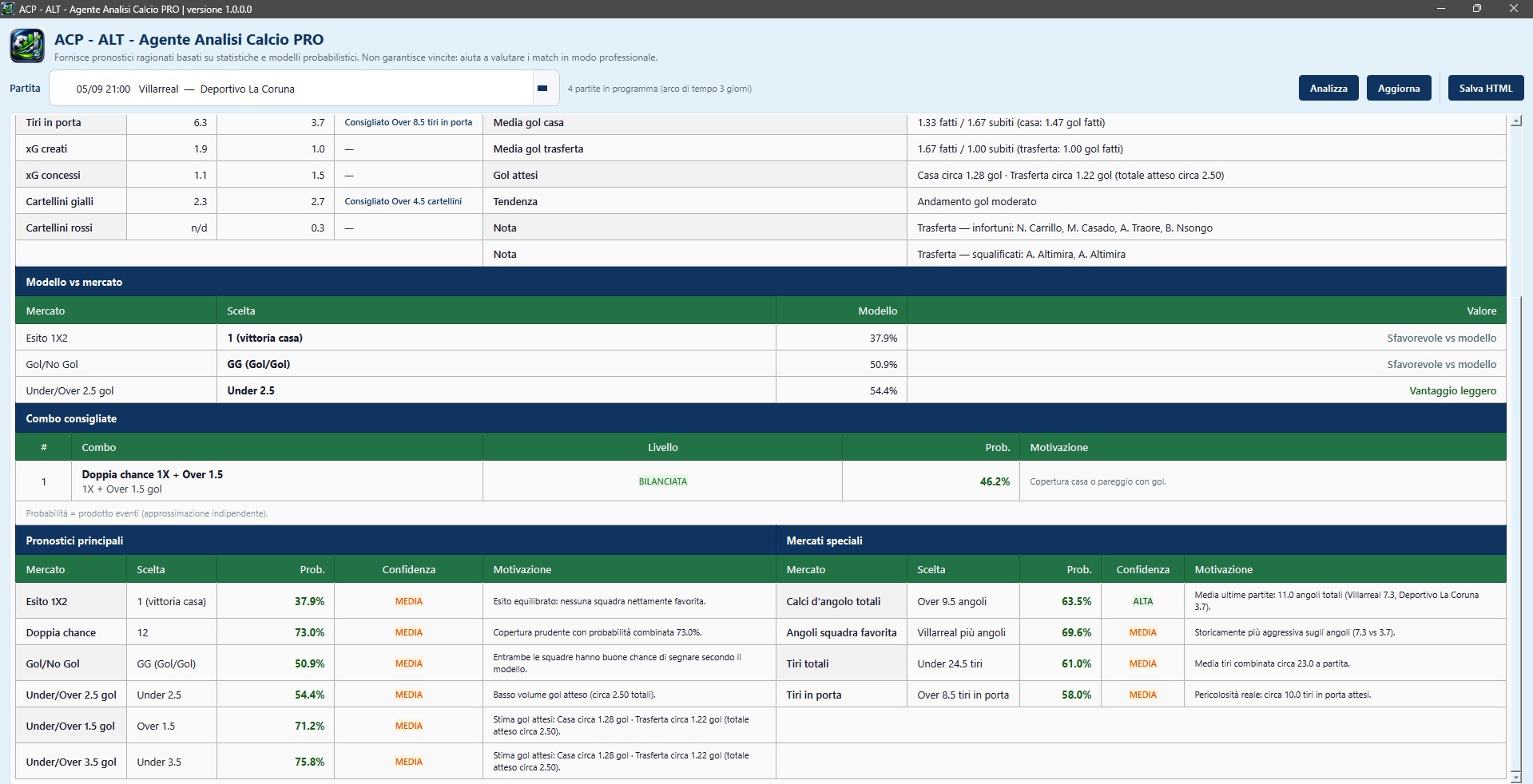Click the 46.2% combo probability

click(995, 481)
